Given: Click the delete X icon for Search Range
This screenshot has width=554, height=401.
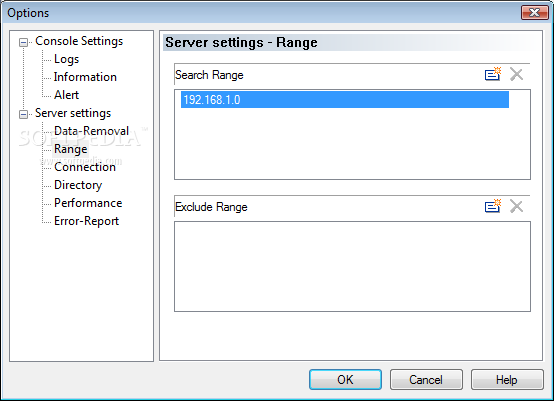Looking at the screenshot, I should tap(516, 74).
